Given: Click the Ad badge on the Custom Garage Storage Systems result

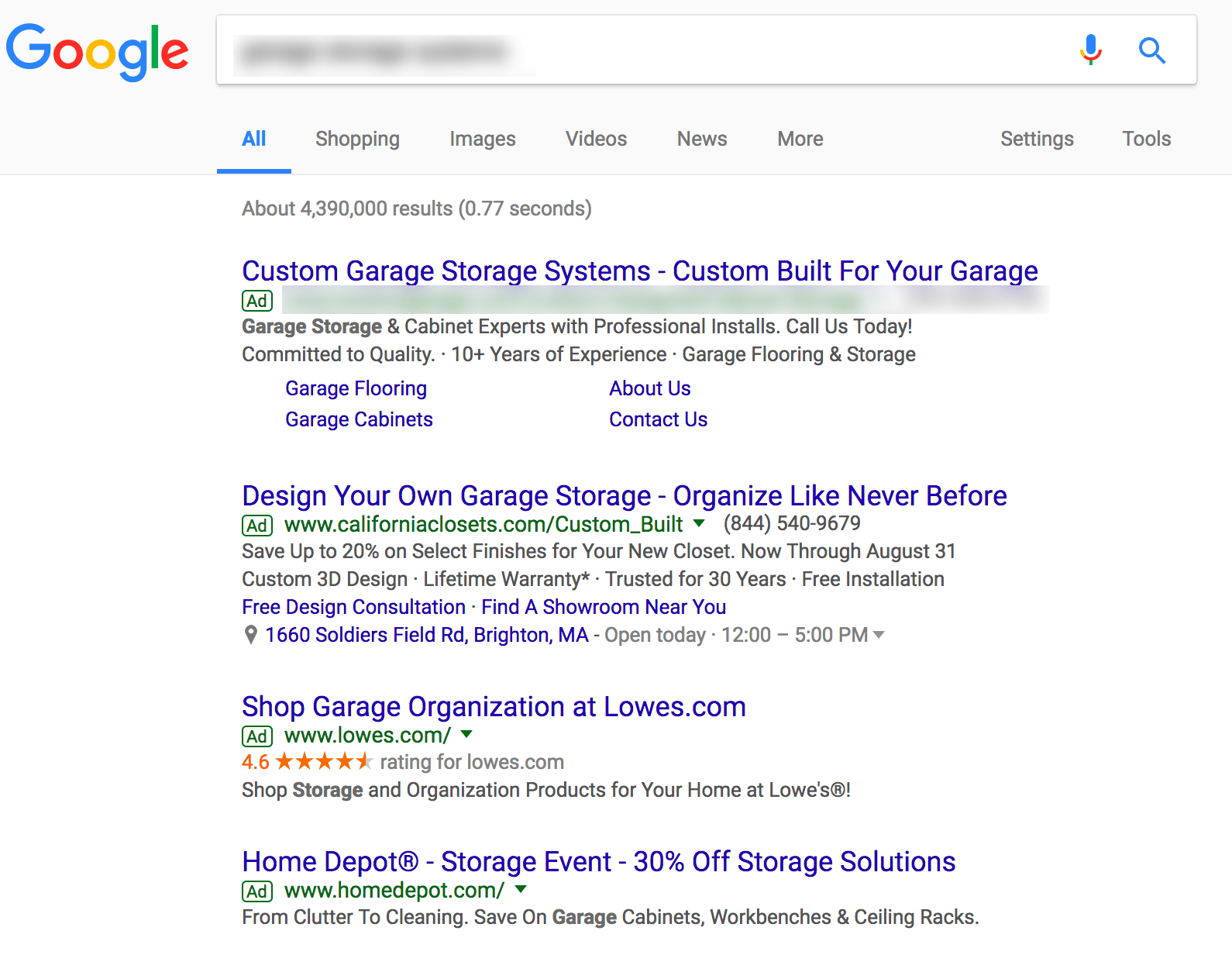Looking at the screenshot, I should (x=257, y=300).
